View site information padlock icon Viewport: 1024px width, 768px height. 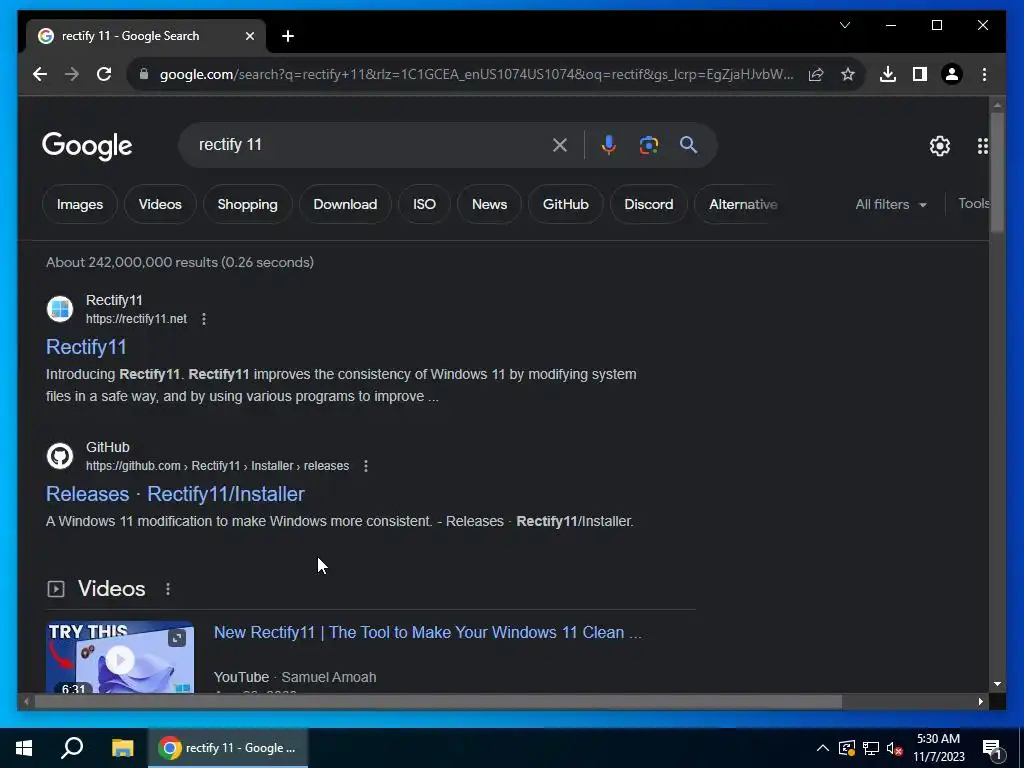pos(144,74)
